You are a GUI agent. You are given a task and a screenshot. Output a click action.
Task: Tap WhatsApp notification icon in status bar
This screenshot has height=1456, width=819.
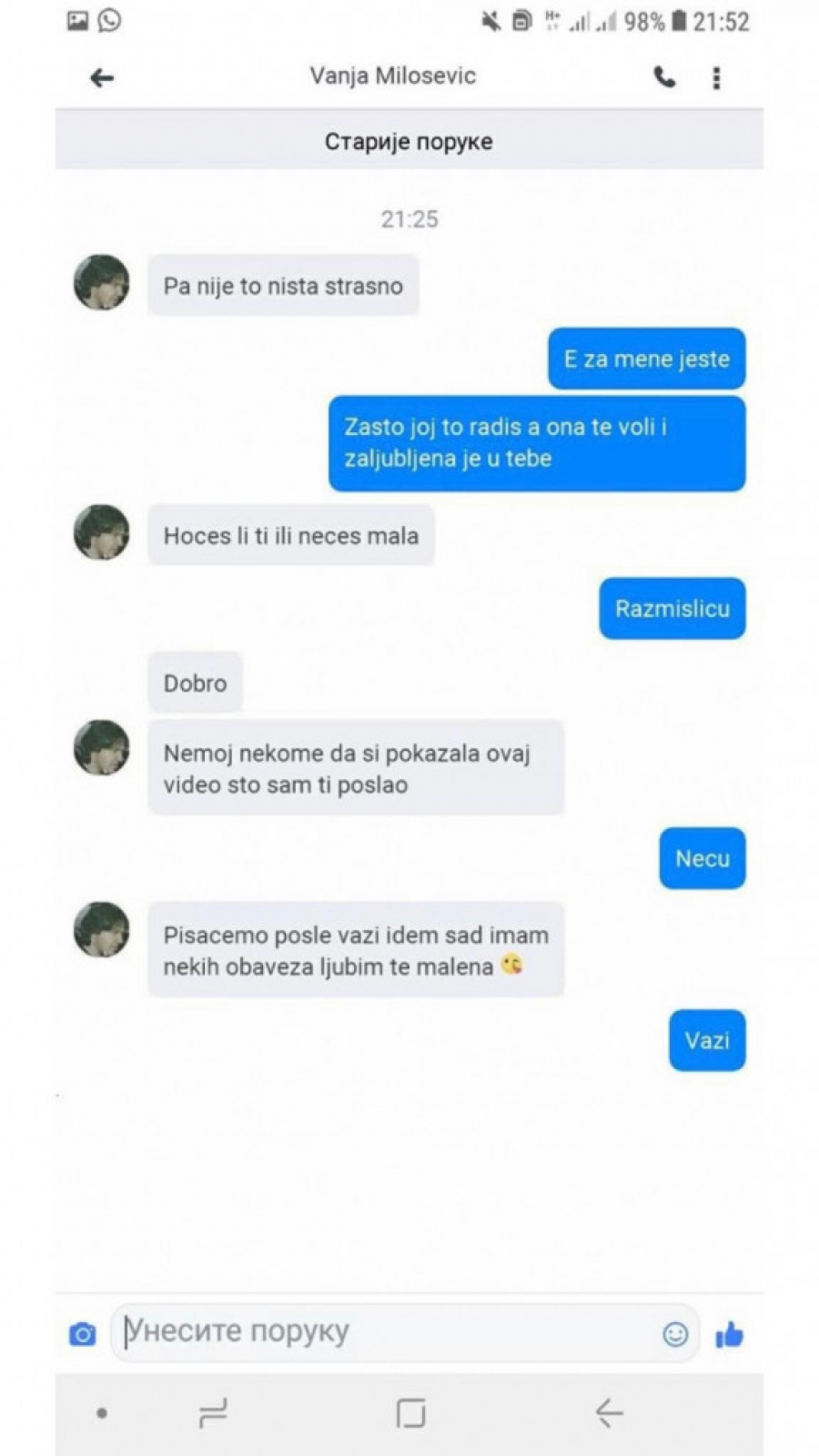click(x=109, y=20)
